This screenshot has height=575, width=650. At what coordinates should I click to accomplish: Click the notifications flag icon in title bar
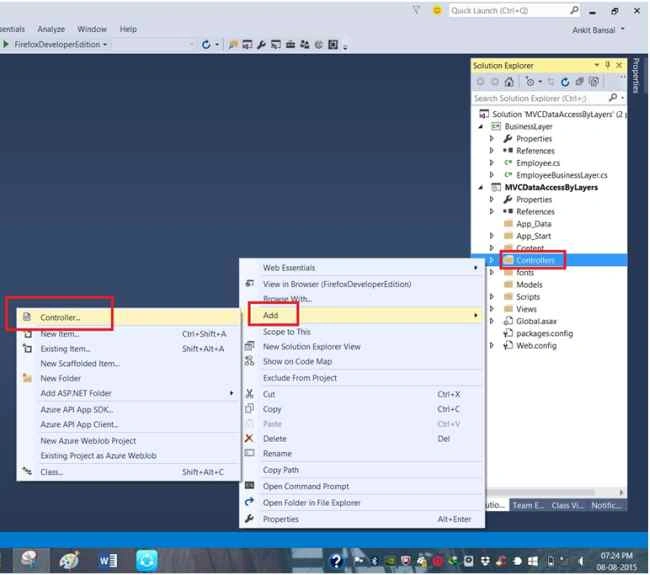416,10
